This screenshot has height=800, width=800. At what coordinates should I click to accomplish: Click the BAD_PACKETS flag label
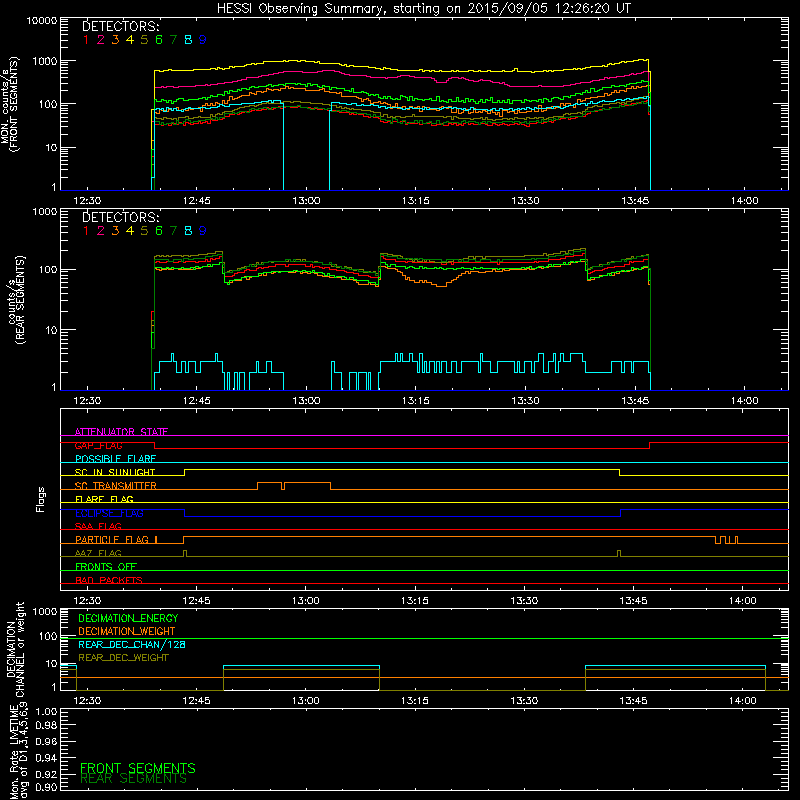tap(109, 580)
